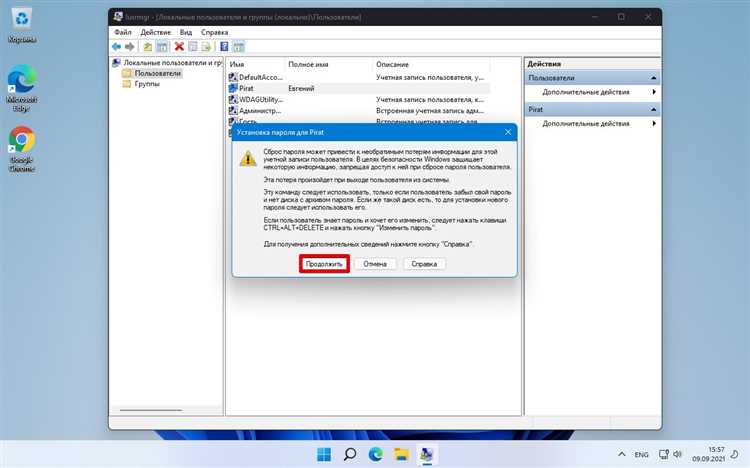The width and height of the screenshot is (750, 468).
Task: Close the Установка пароля для Pirat dialog
Action: [507, 132]
